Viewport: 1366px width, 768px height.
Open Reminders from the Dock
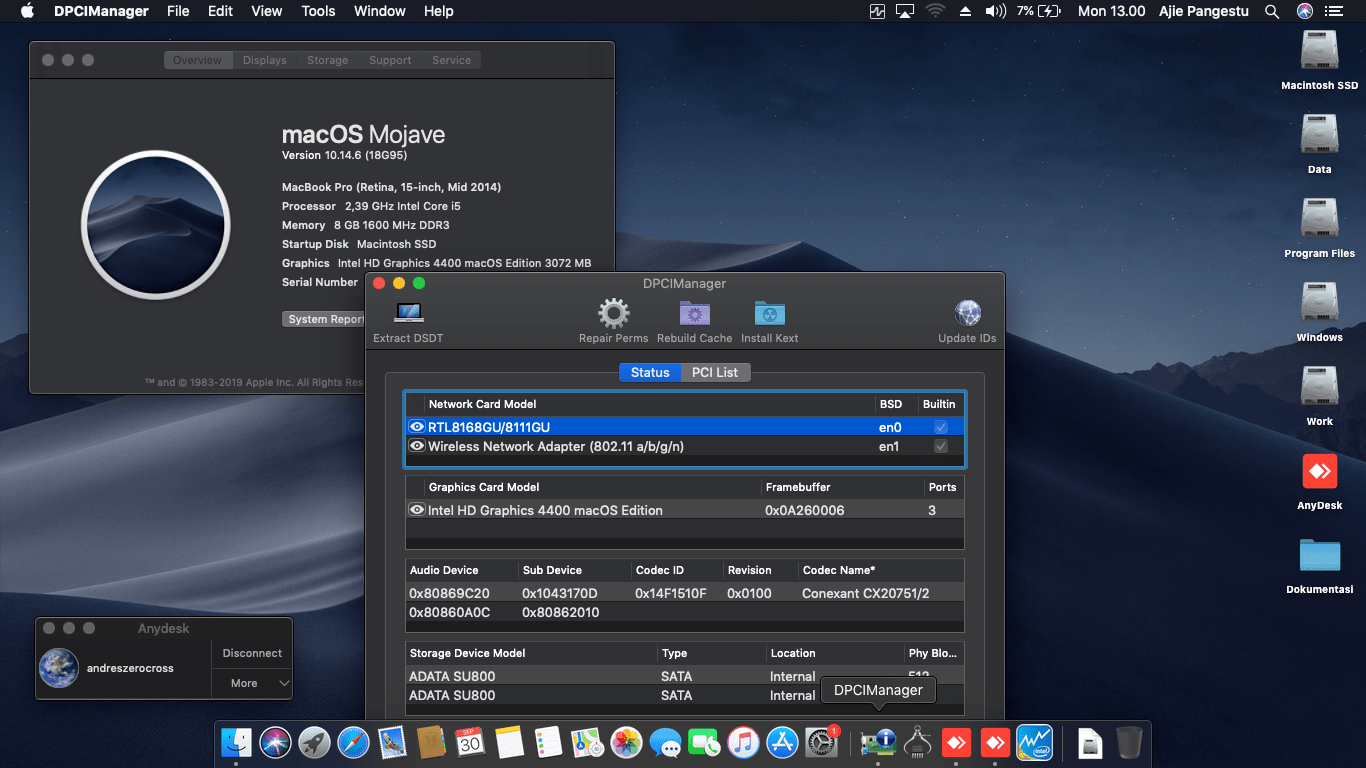tap(548, 742)
